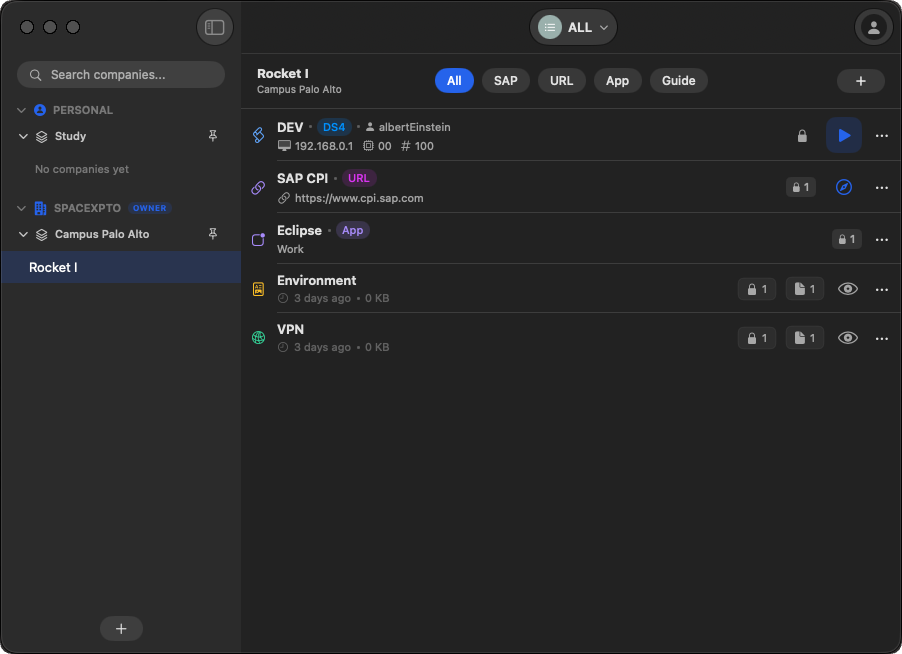
Task: Click the DS4 system badge
Action: pos(334,127)
